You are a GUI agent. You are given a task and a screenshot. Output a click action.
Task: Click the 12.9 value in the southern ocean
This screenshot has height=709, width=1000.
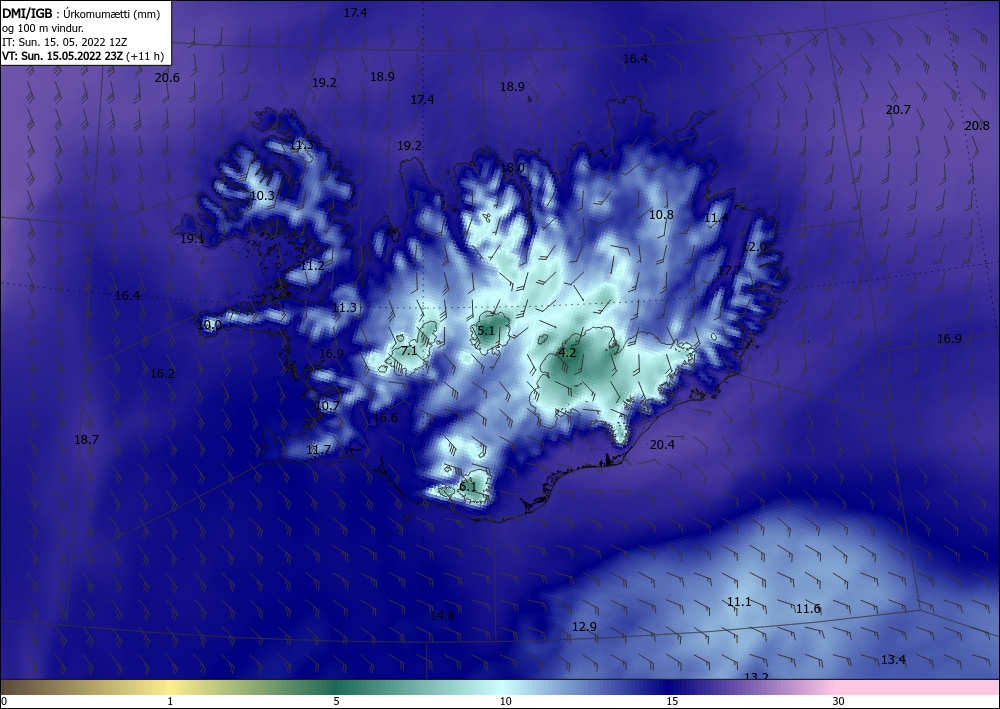pos(584,627)
